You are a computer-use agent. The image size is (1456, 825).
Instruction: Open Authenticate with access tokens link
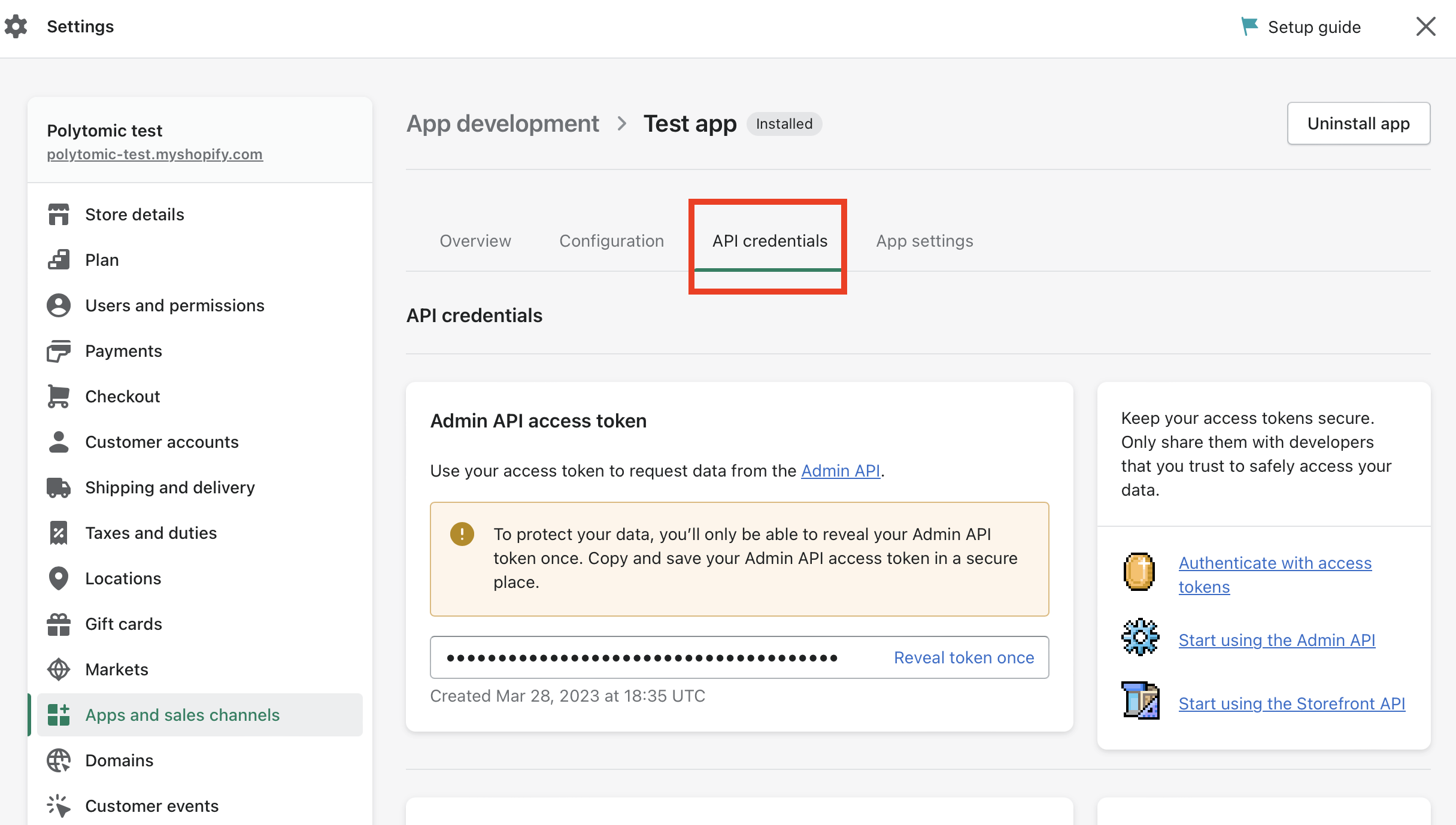(x=1275, y=563)
